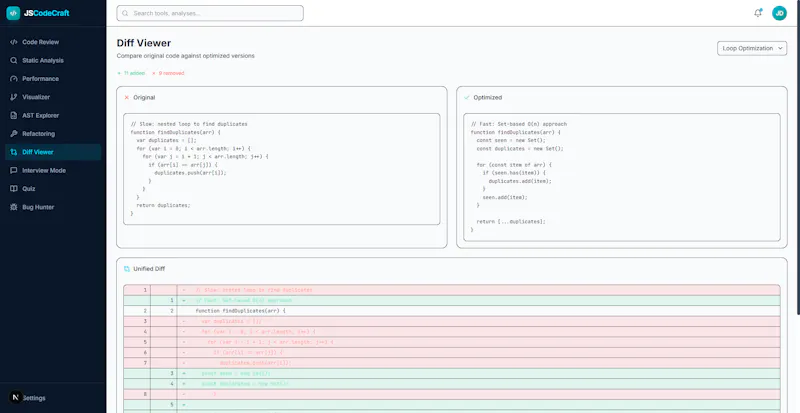Open Bug Hunter tool
Viewport: 800px width, 413px height.
click(53, 207)
